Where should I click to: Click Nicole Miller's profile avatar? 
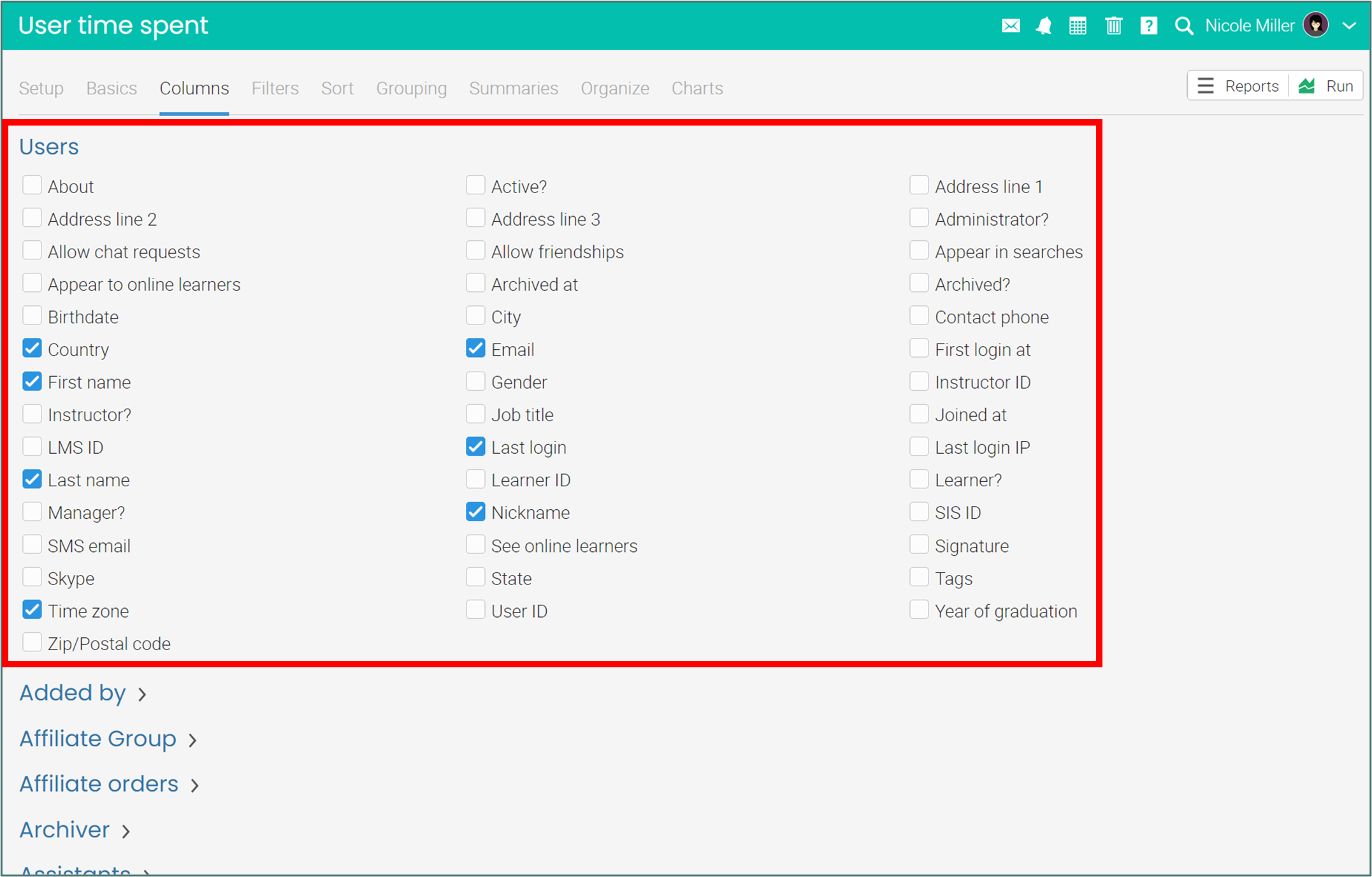pos(1316,25)
